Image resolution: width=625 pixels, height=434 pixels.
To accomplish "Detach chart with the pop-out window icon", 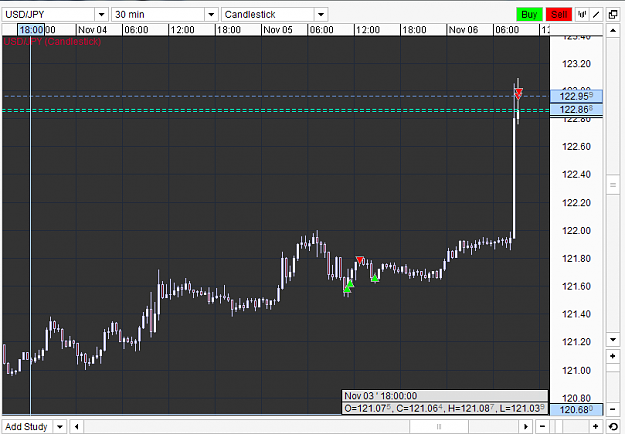I will pos(613,15).
